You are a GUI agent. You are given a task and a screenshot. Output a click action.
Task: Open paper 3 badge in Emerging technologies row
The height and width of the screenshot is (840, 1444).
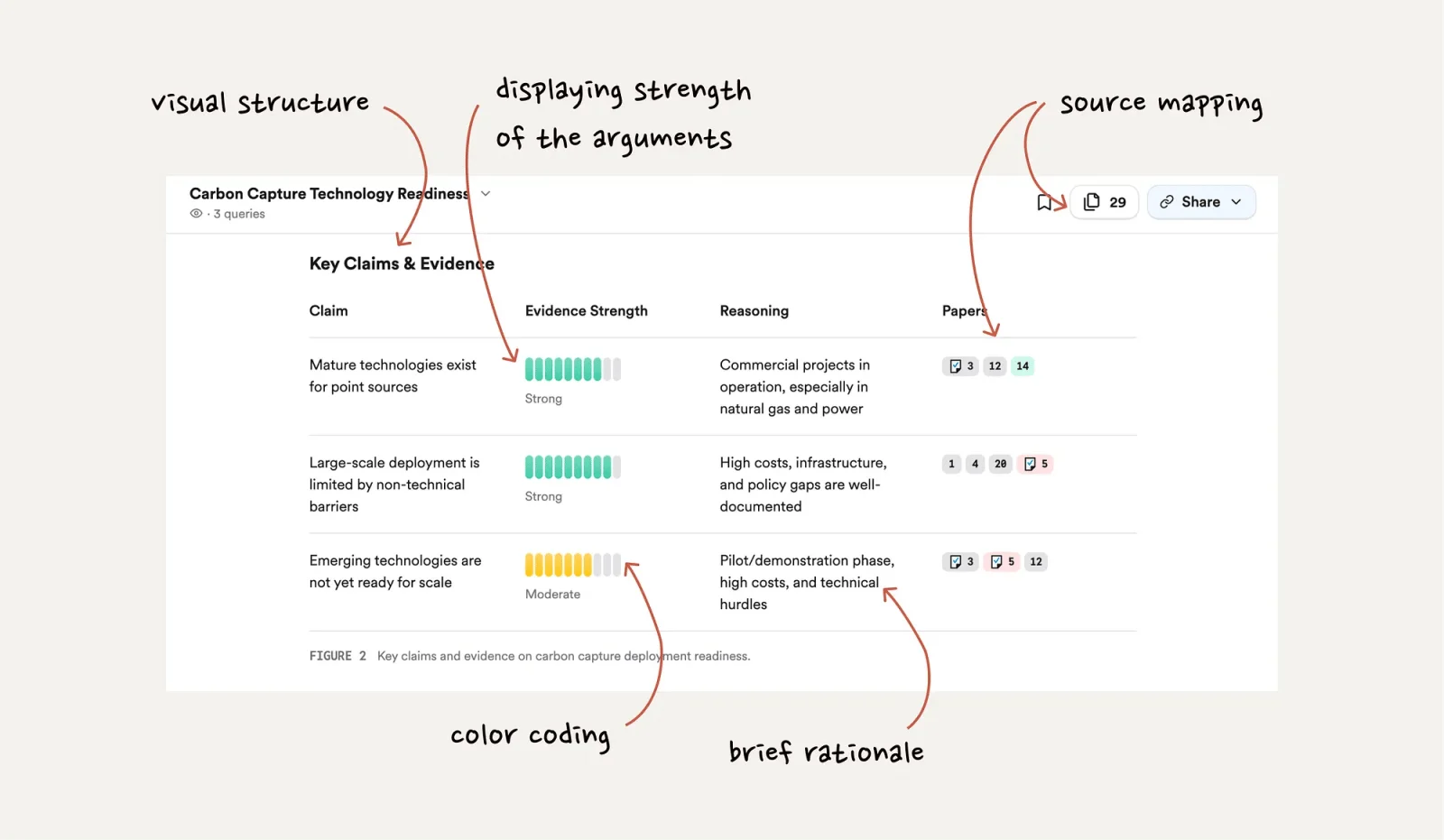(960, 562)
